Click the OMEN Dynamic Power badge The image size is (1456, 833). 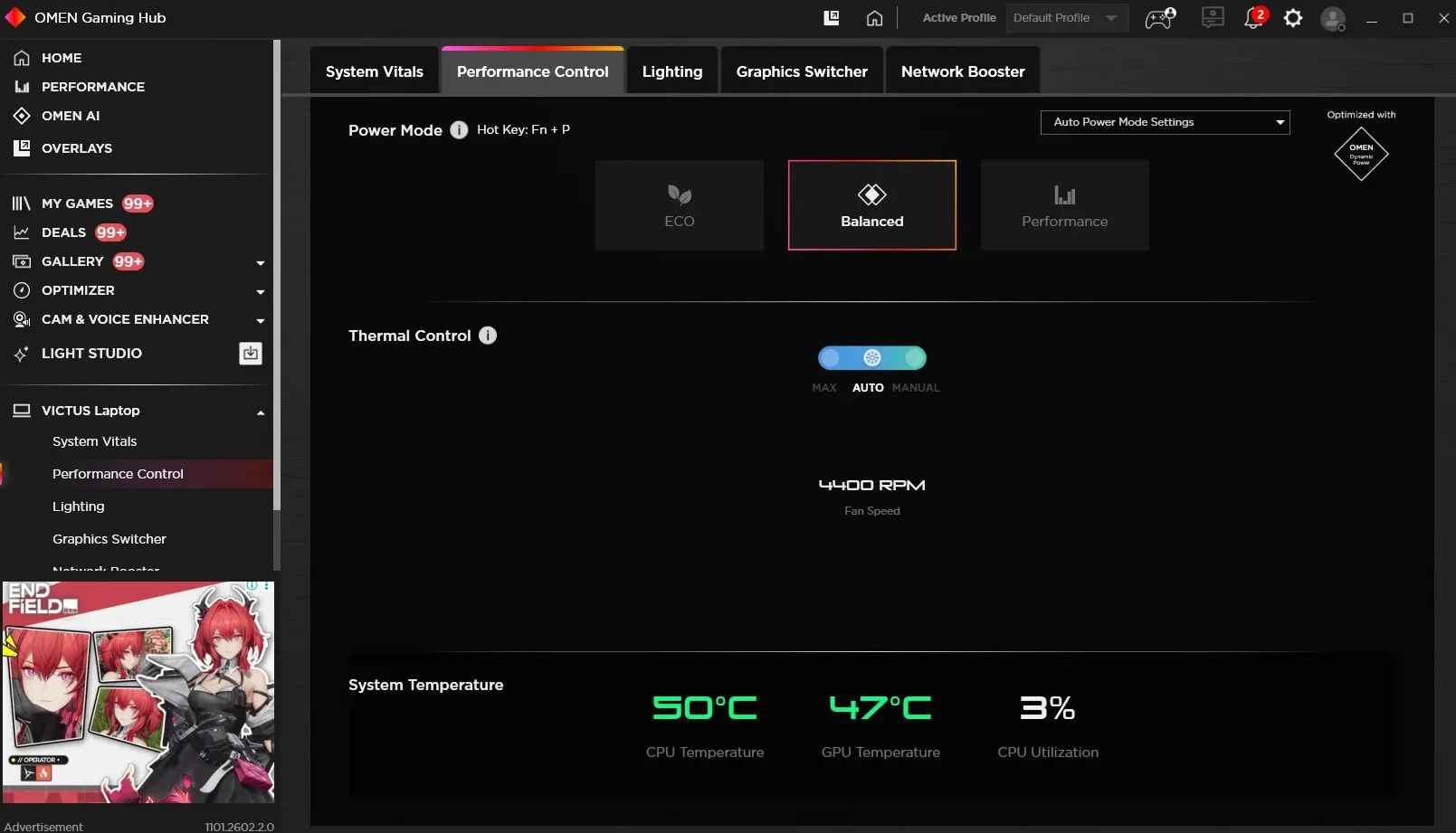click(x=1361, y=154)
